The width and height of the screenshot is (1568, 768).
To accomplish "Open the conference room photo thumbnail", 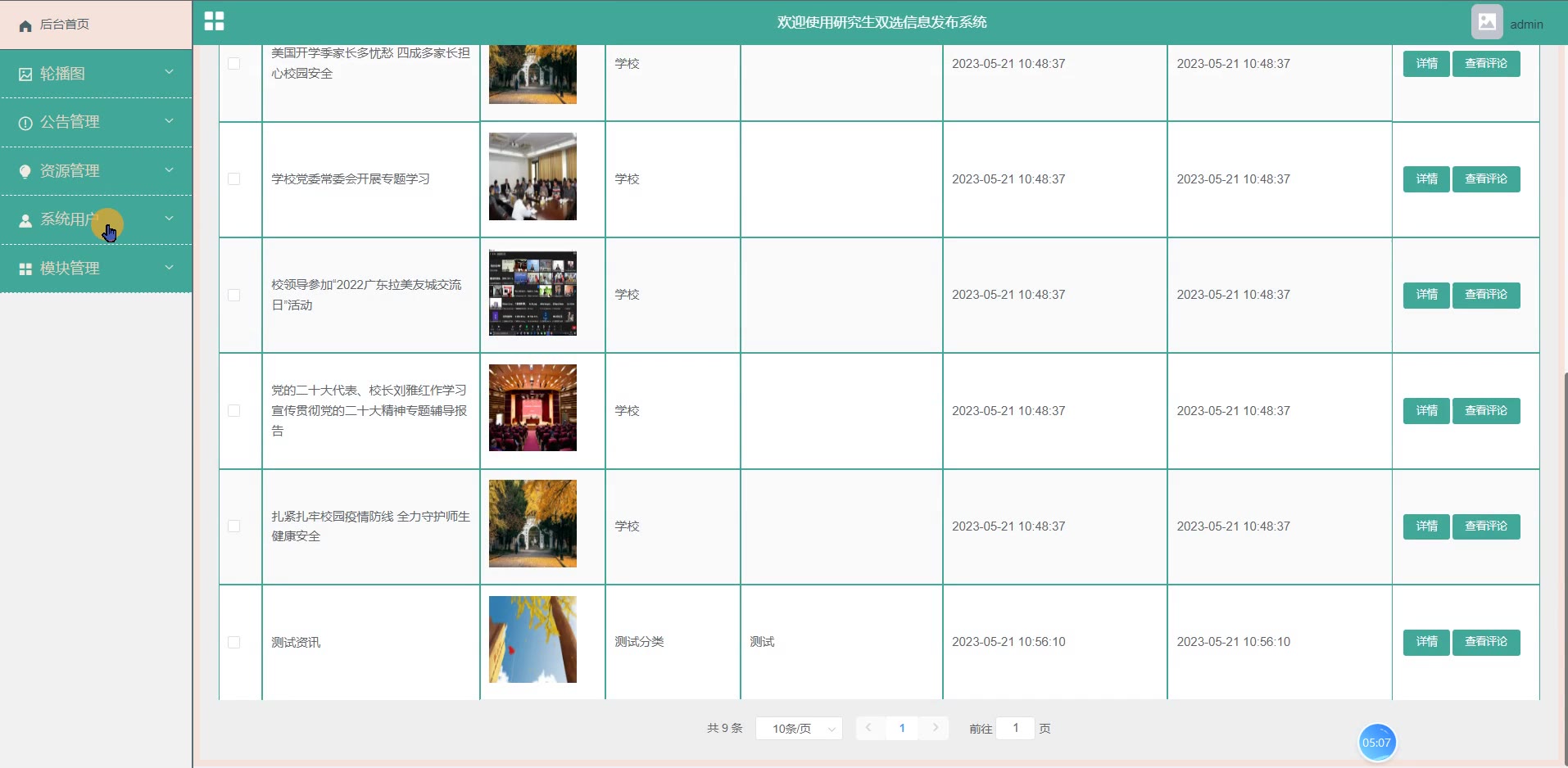I will pyautogui.click(x=532, y=177).
